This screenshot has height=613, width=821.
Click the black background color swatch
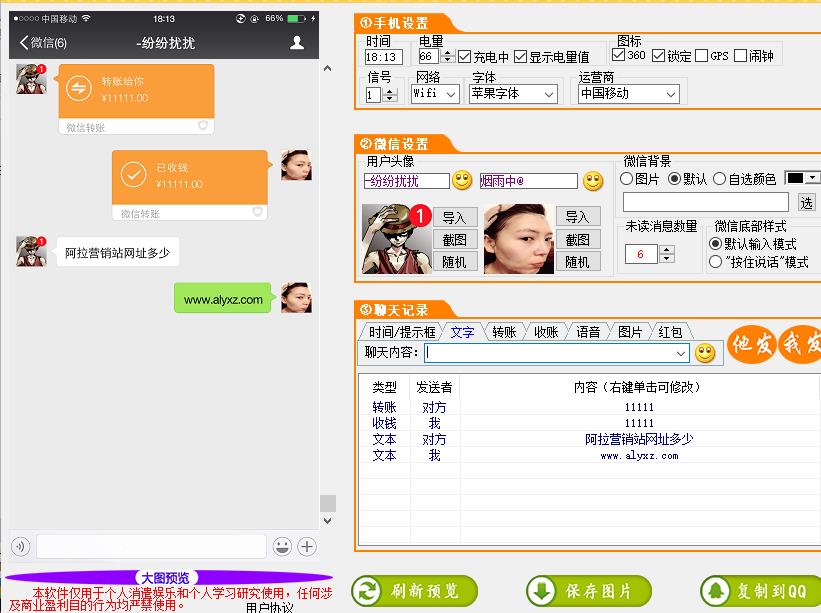(x=795, y=178)
